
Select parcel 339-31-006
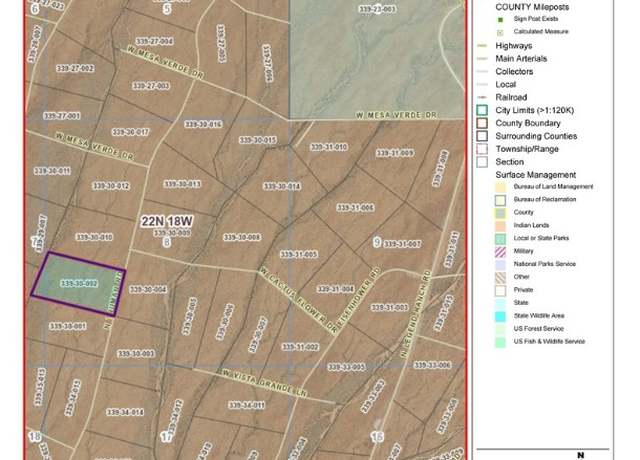[355, 208]
